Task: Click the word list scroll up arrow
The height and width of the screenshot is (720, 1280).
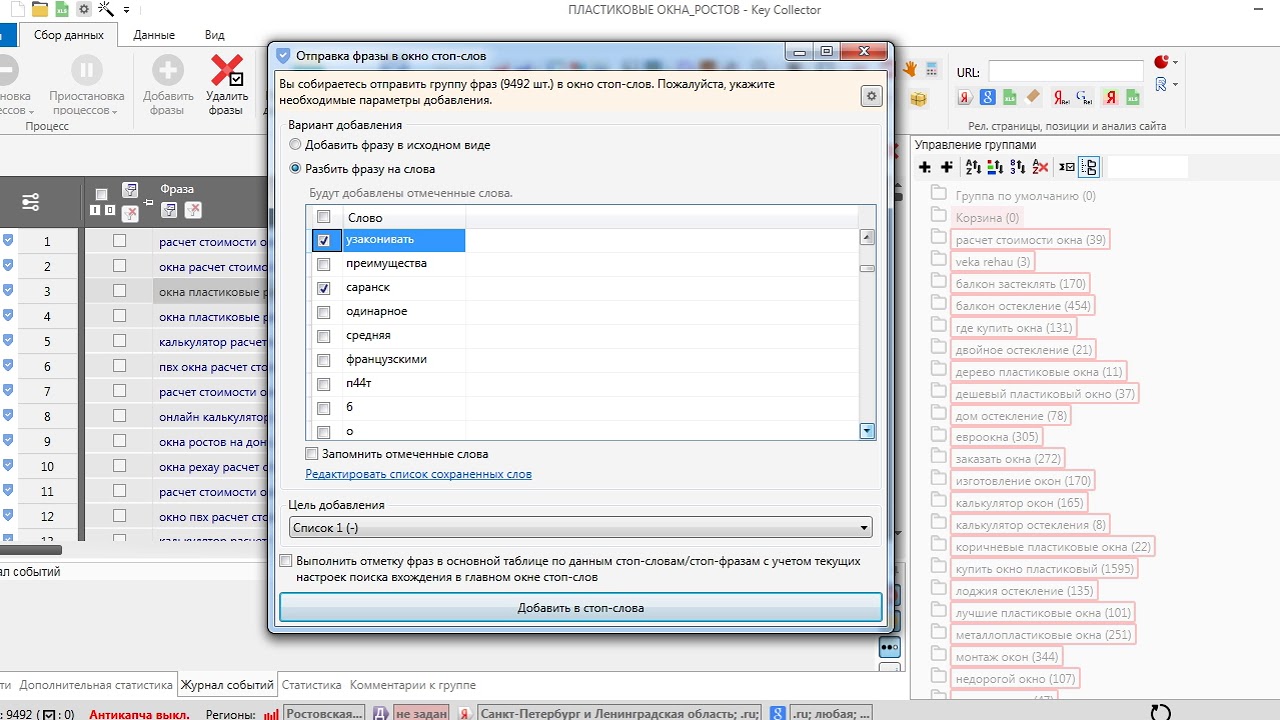Action: pyautogui.click(x=867, y=238)
